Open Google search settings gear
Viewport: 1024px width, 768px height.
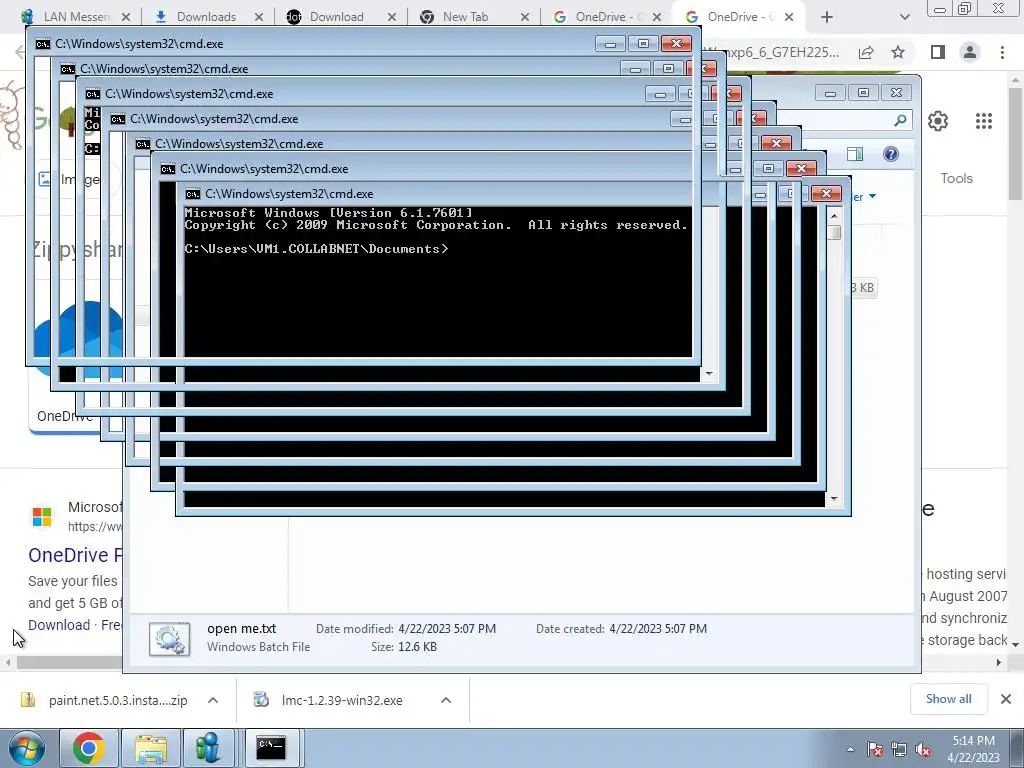(x=938, y=121)
